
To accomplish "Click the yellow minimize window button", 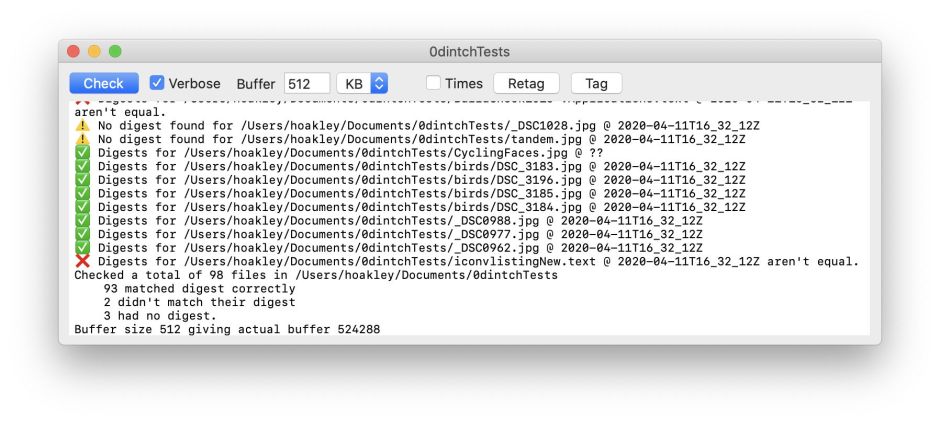I will point(94,51).
